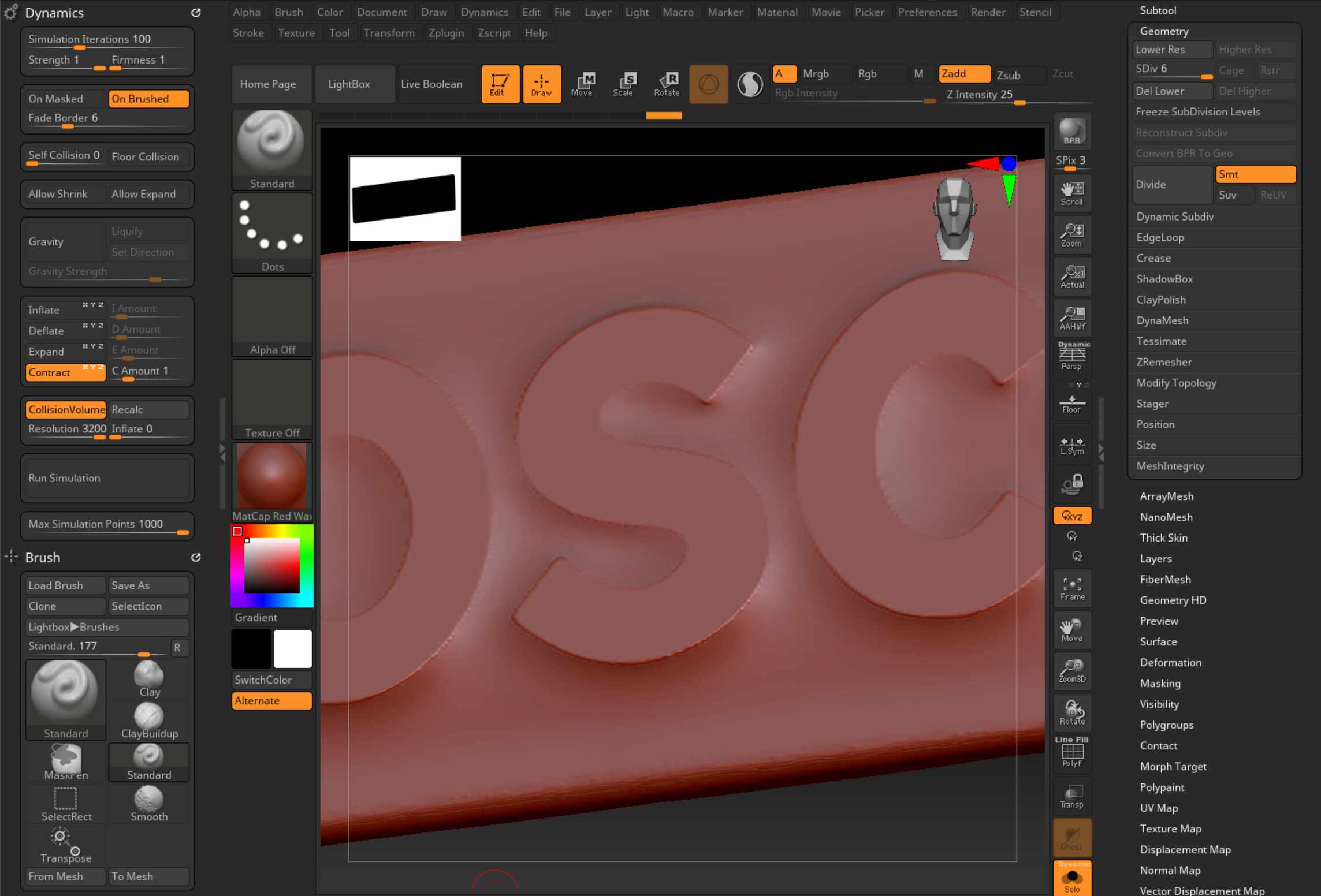Select the Zoom canvas icon
The width and height of the screenshot is (1321, 896).
click(1072, 235)
